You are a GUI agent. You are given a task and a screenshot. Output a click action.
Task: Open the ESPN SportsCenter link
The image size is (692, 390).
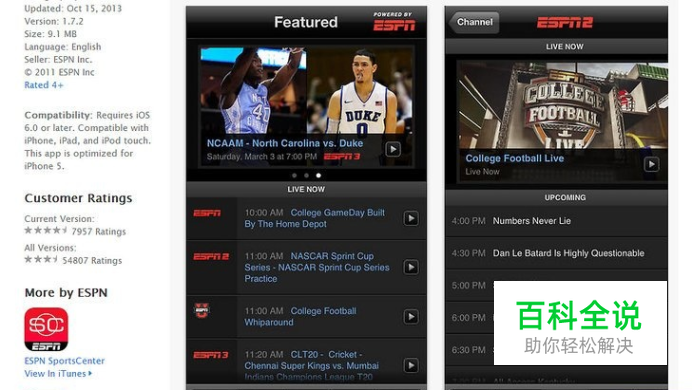coord(64,361)
